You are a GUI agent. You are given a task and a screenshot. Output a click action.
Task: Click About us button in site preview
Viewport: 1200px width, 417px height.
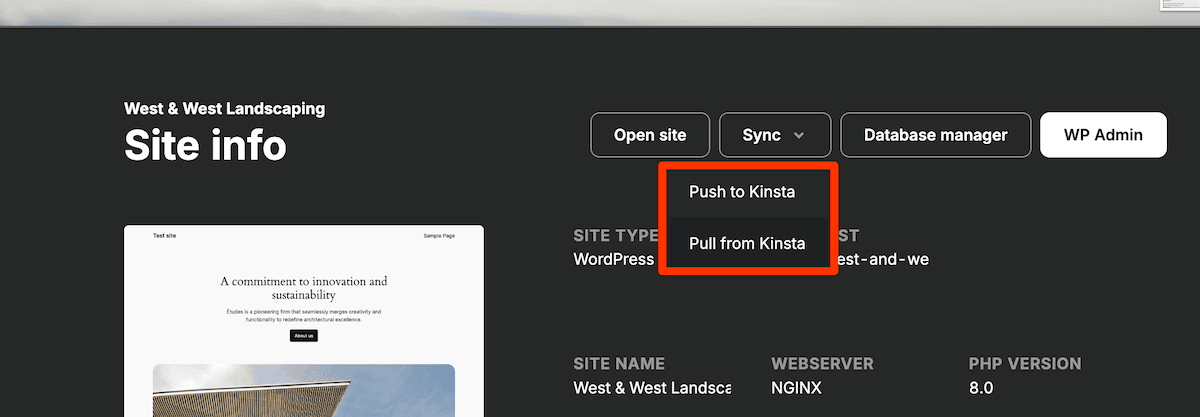click(x=303, y=336)
